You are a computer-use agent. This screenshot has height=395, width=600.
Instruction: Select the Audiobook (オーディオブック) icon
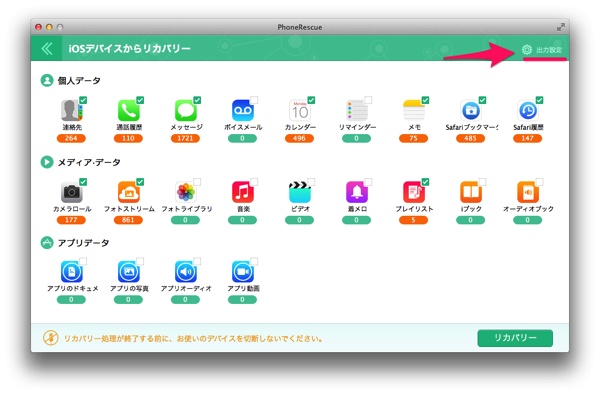point(527,192)
